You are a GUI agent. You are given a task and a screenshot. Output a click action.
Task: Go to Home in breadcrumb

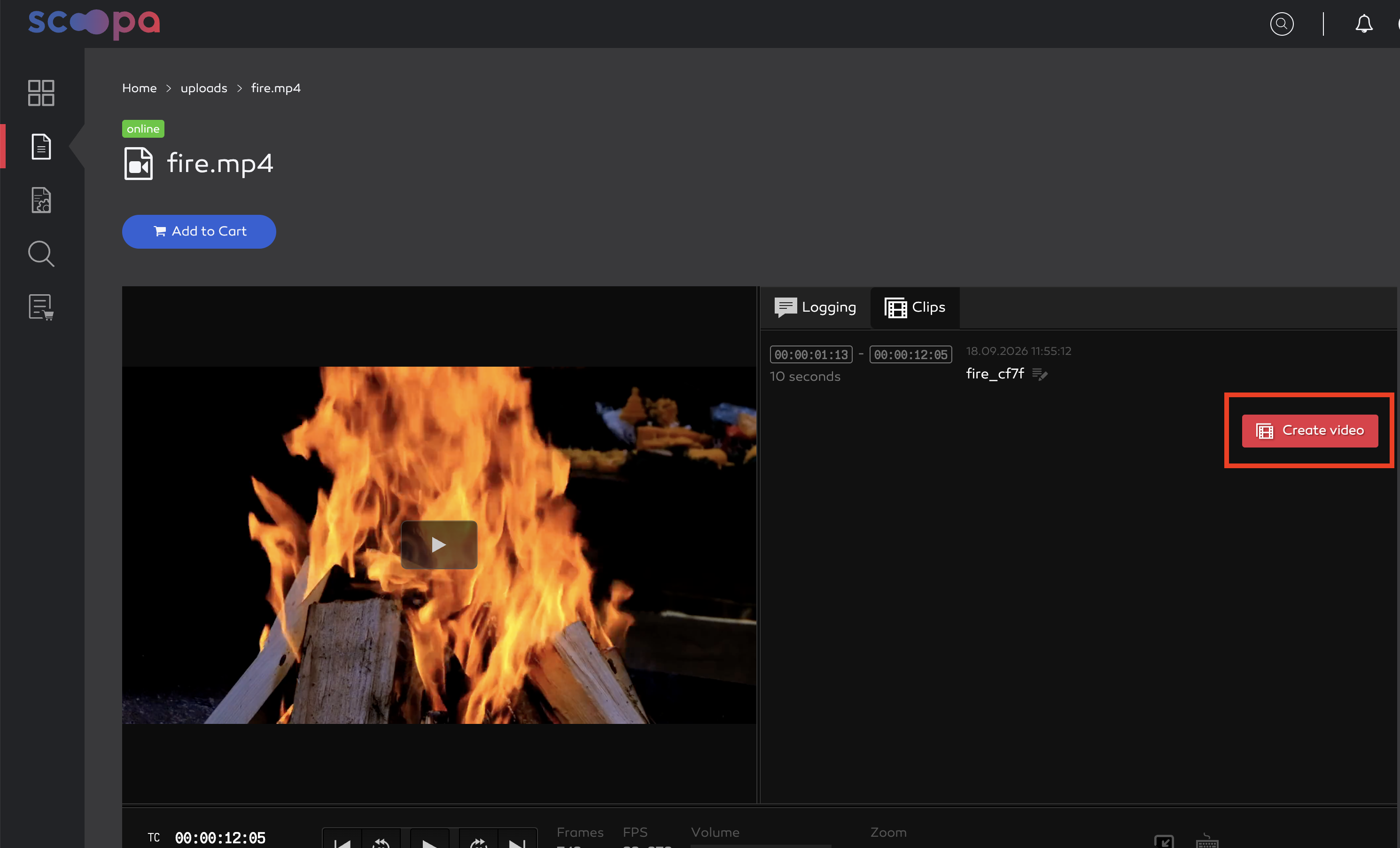[x=139, y=88]
